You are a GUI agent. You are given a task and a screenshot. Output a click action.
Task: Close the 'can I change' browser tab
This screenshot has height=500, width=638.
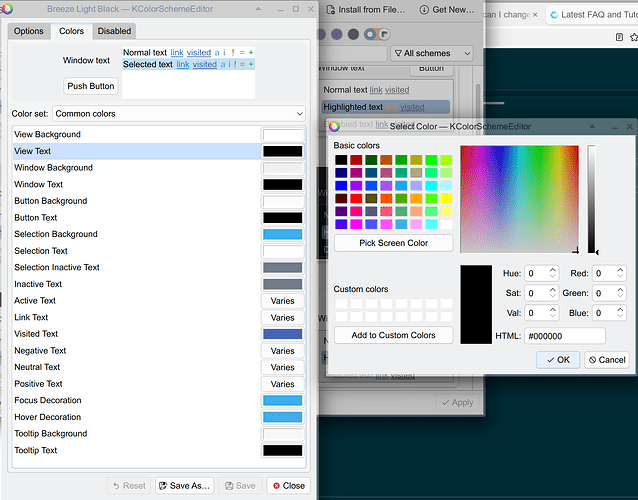pos(535,15)
